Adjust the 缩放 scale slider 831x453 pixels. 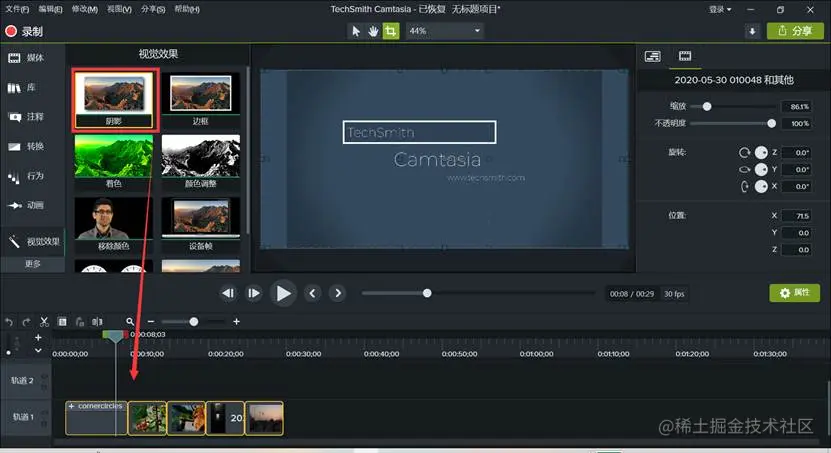coord(707,106)
